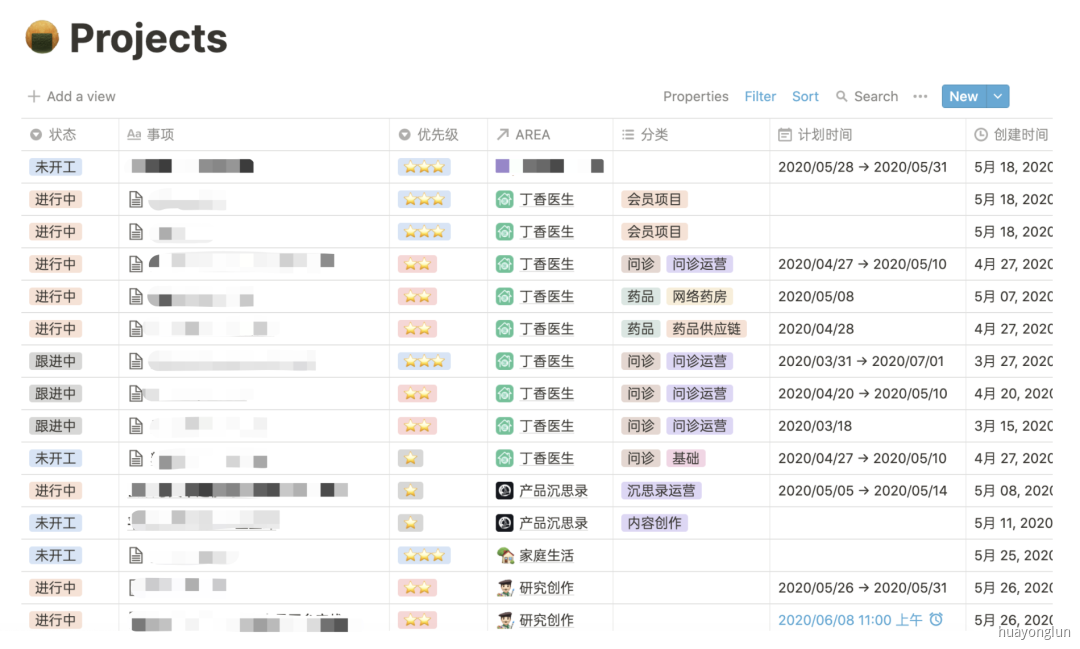Open the Filter options
This screenshot has width=1080, height=649.
(760, 96)
